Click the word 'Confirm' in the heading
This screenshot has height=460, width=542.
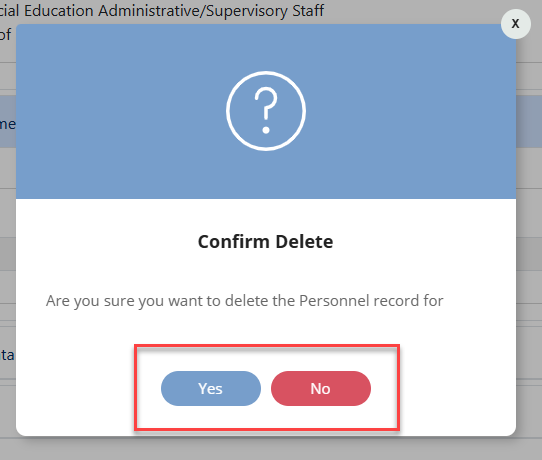click(235, 241)
